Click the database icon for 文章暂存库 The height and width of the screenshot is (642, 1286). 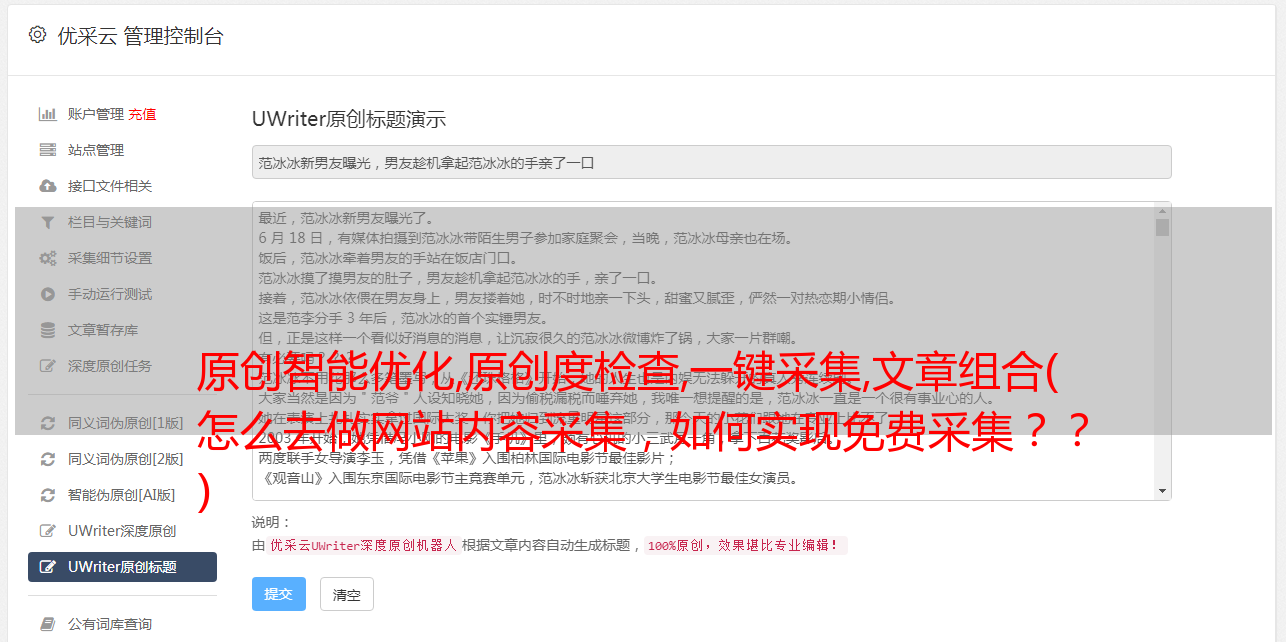(47, 330)
